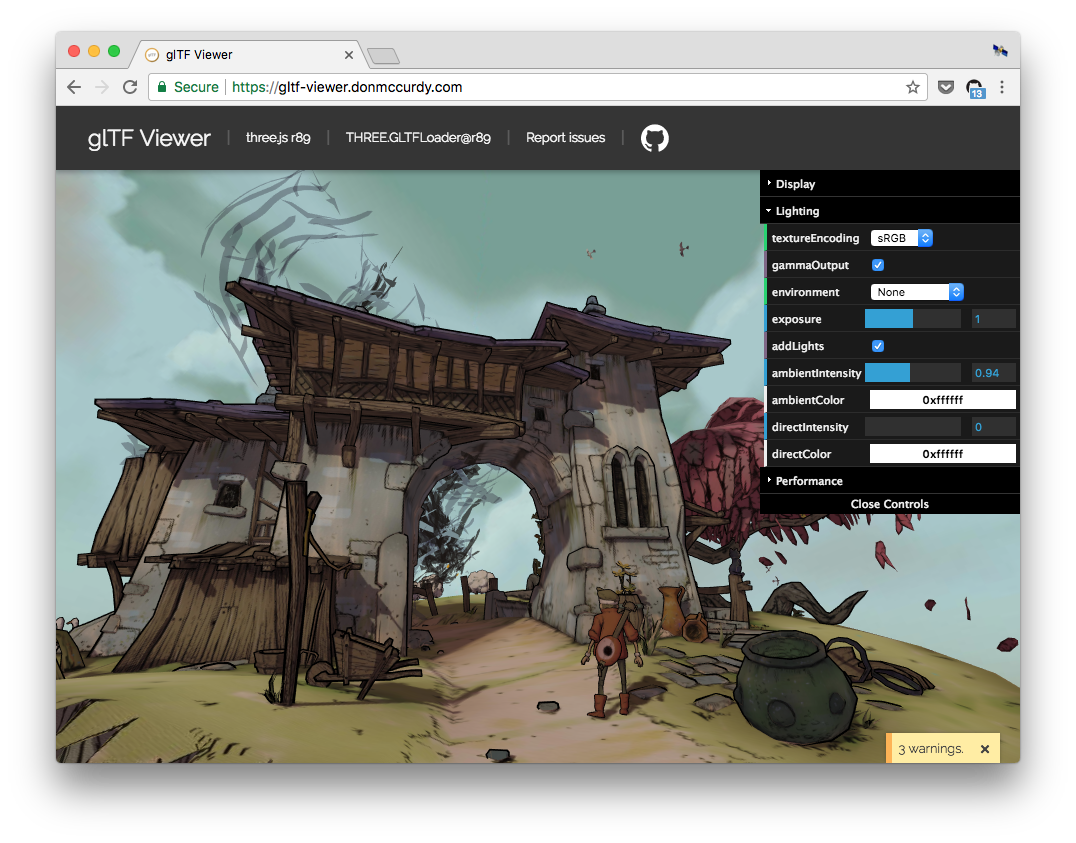The image size is (1076, 843).
Task: Expand the Performance folder
Action: (889, 481)
